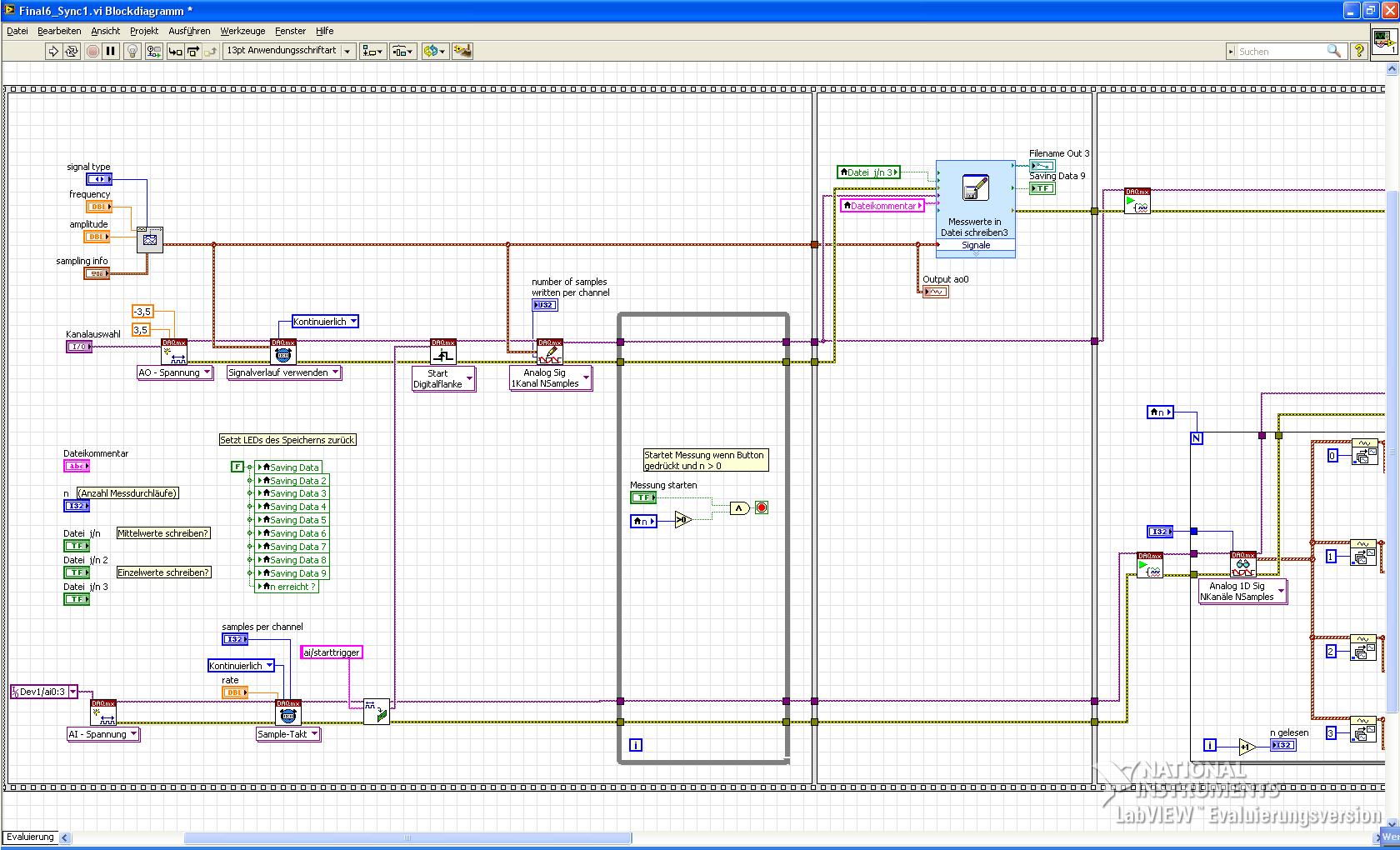
Task: Click the Retain Wire Values icon
Action: (153, 51)
